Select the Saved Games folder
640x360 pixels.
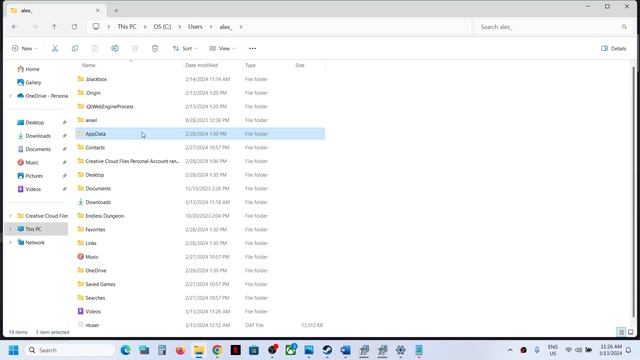click(x=200, y=284)
